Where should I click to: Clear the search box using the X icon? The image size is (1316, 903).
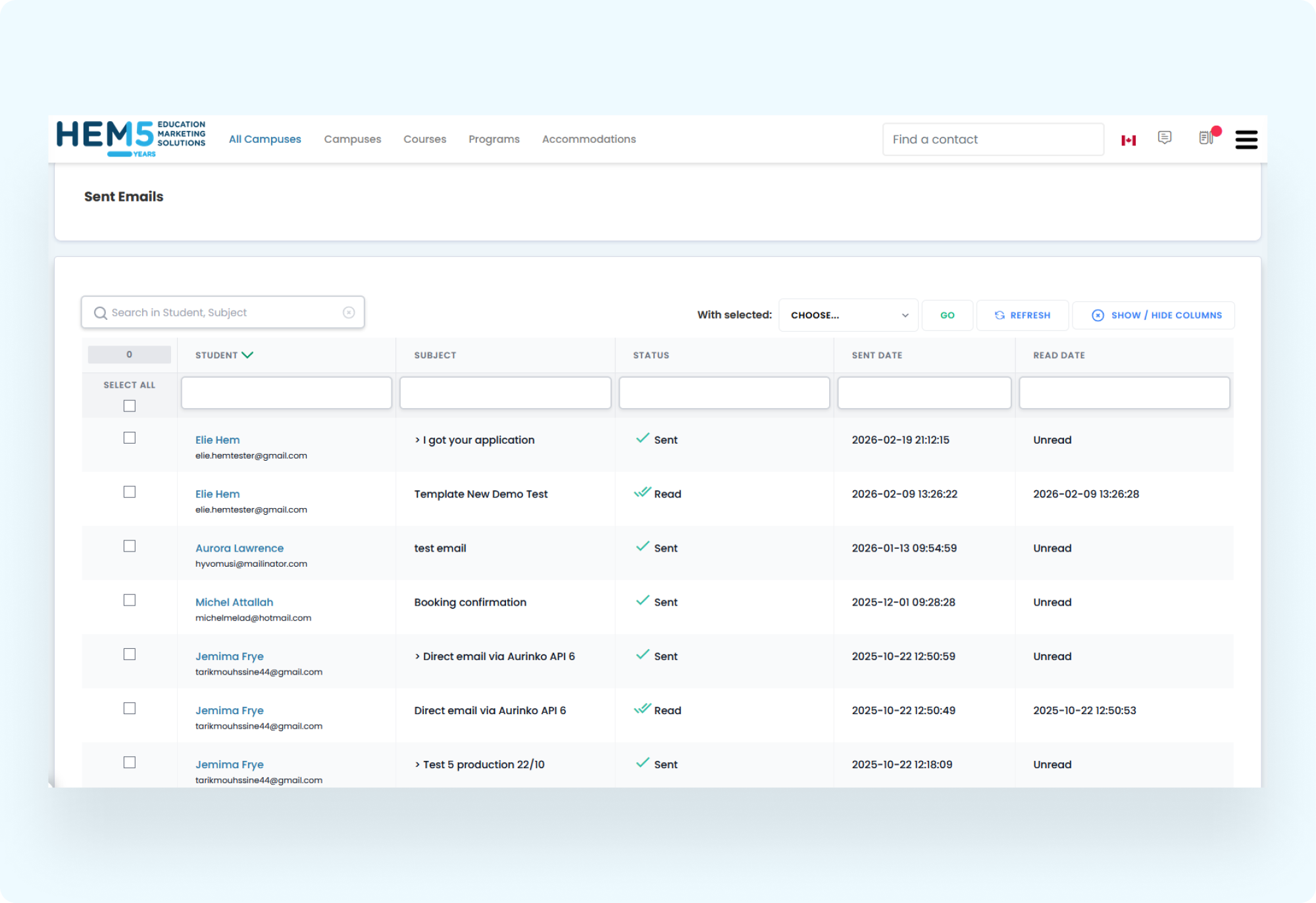[349, 313]
